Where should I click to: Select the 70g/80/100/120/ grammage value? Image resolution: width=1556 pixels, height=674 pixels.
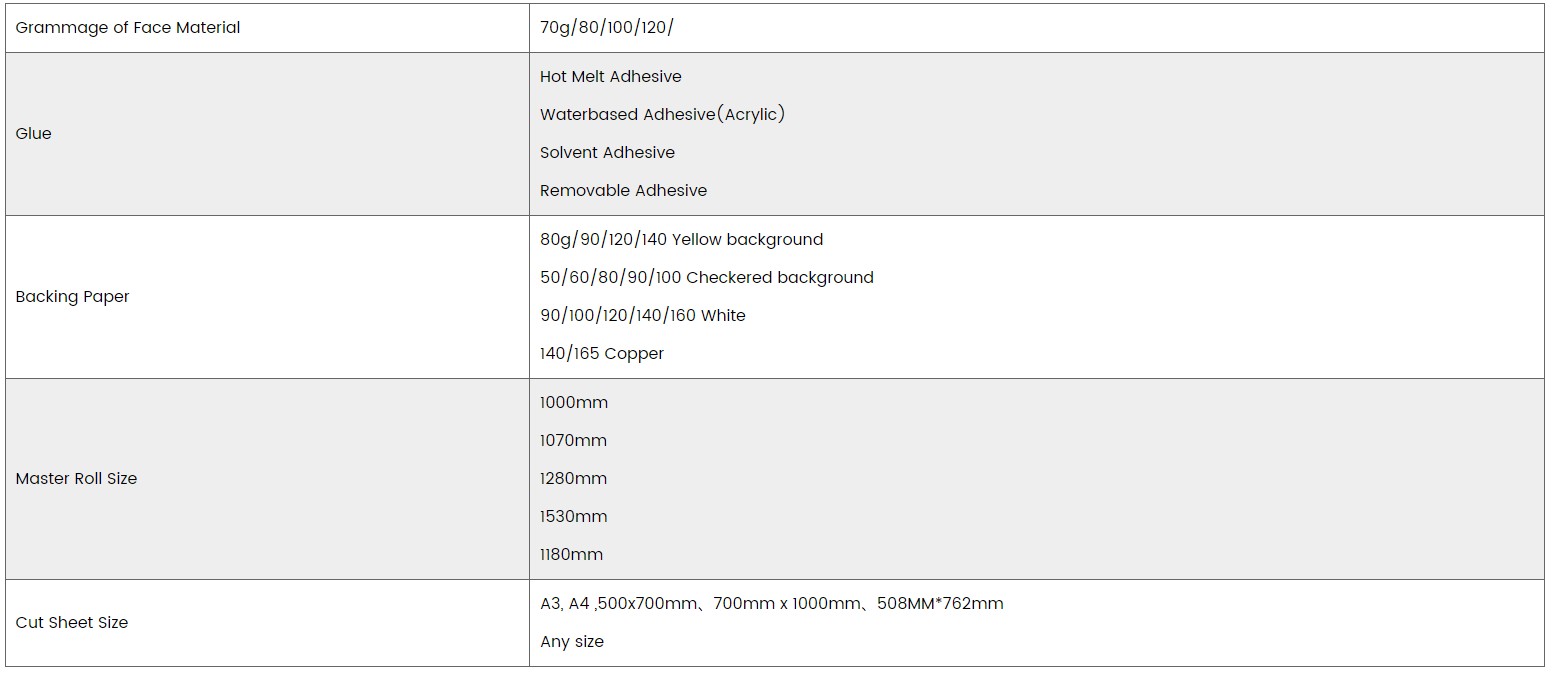pos(607,28)
